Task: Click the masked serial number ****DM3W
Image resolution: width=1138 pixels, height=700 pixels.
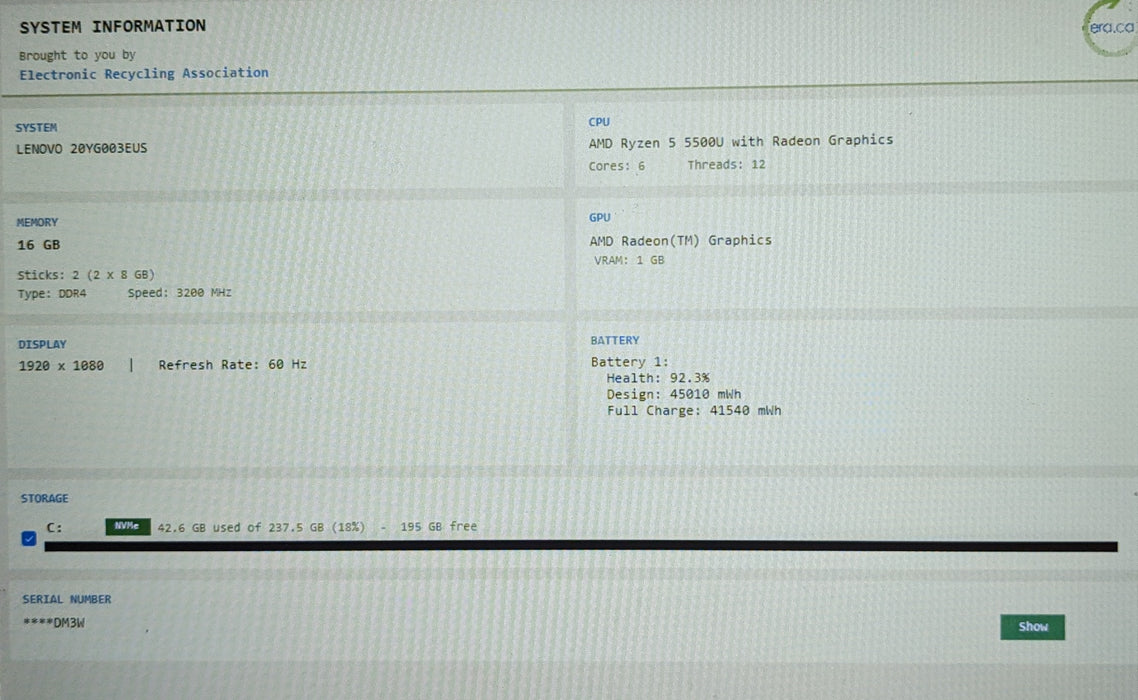Action: click(54, 623)
